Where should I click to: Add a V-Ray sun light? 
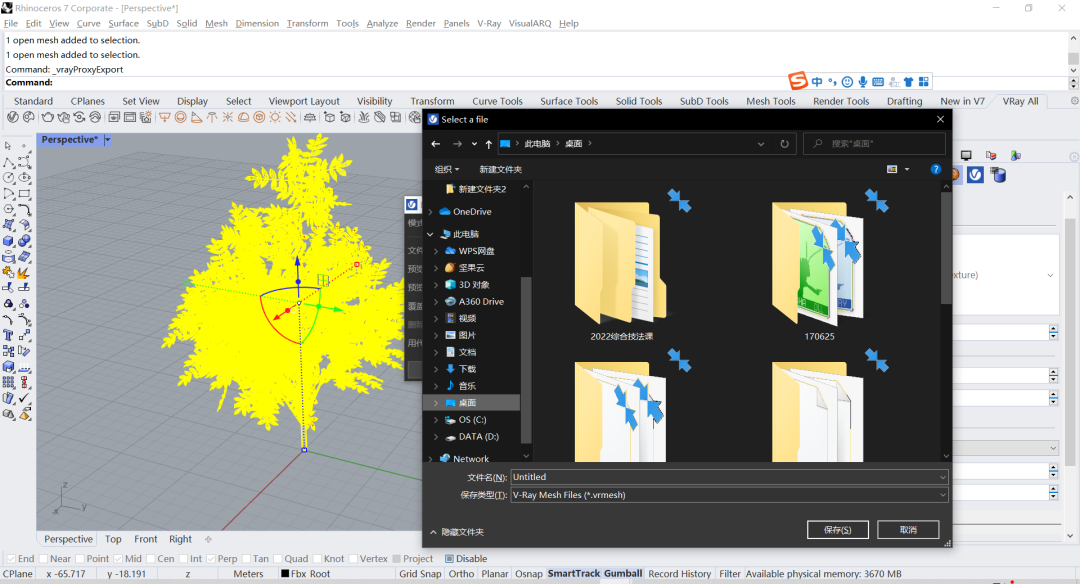[275, 117]
